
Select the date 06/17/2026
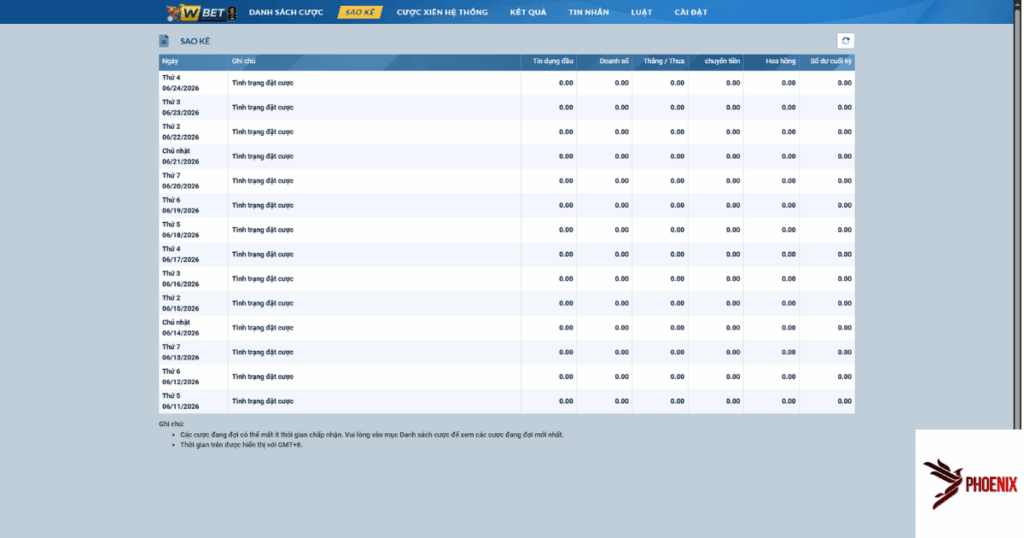(x=181, y=260)
